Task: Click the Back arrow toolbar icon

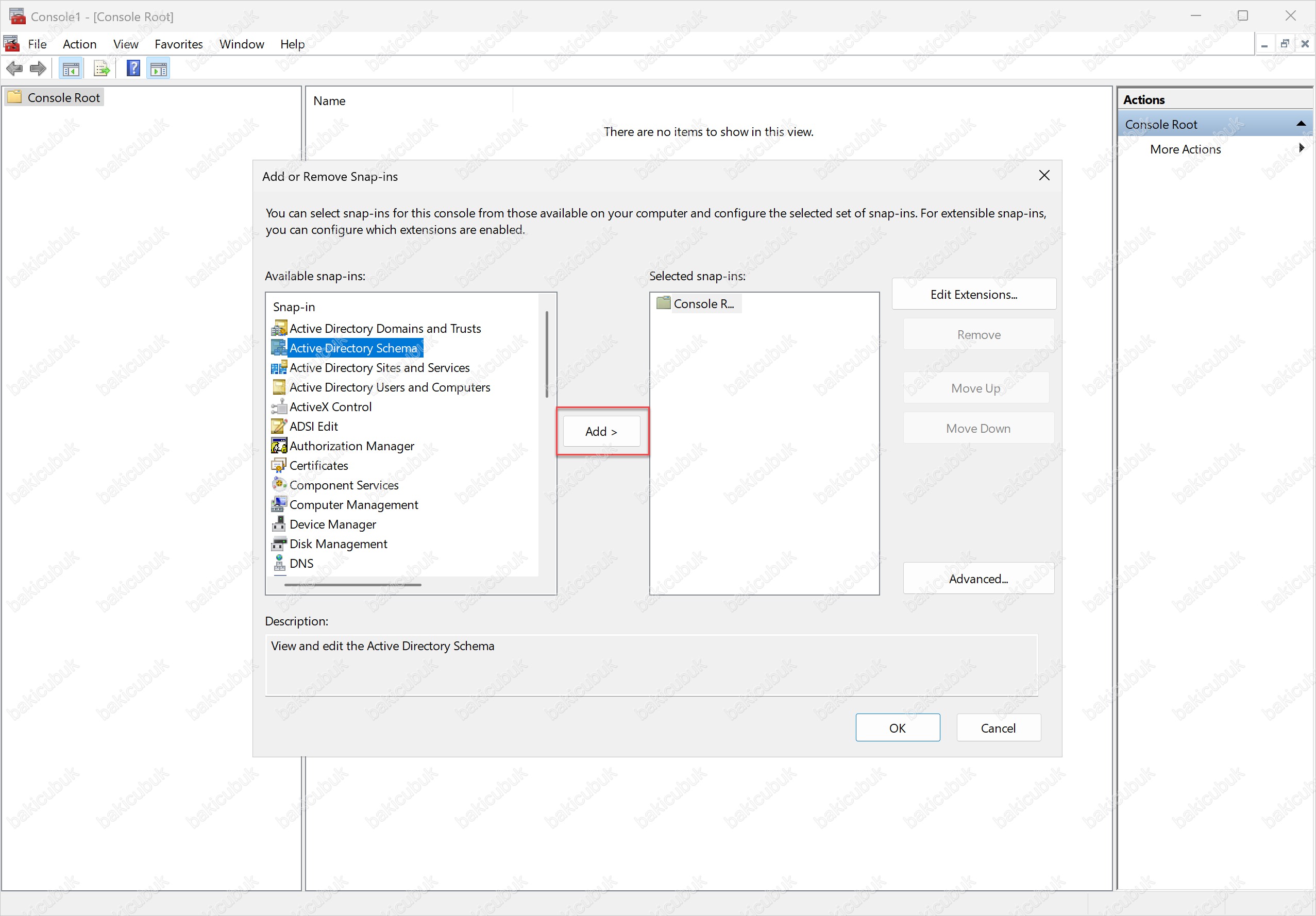Action: [14, 70]
